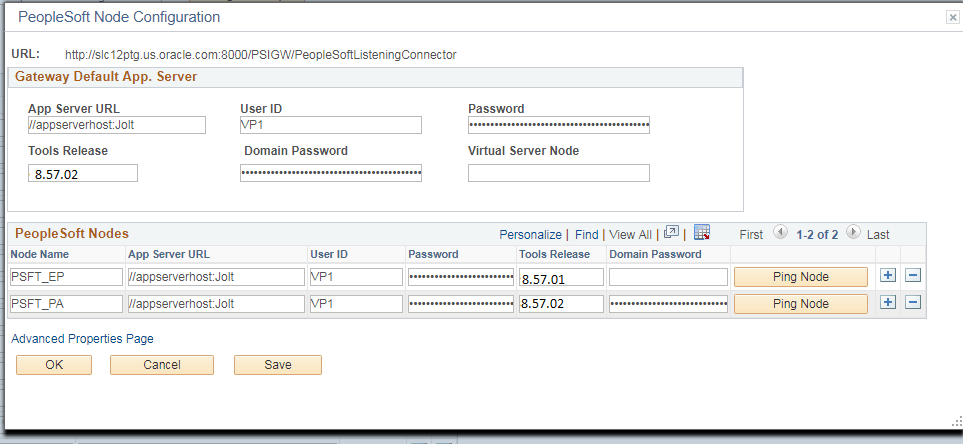Click the PSFT_PA node name field
Image resolution: width=963 pixels, height=444 pixels.
point(66,304)
